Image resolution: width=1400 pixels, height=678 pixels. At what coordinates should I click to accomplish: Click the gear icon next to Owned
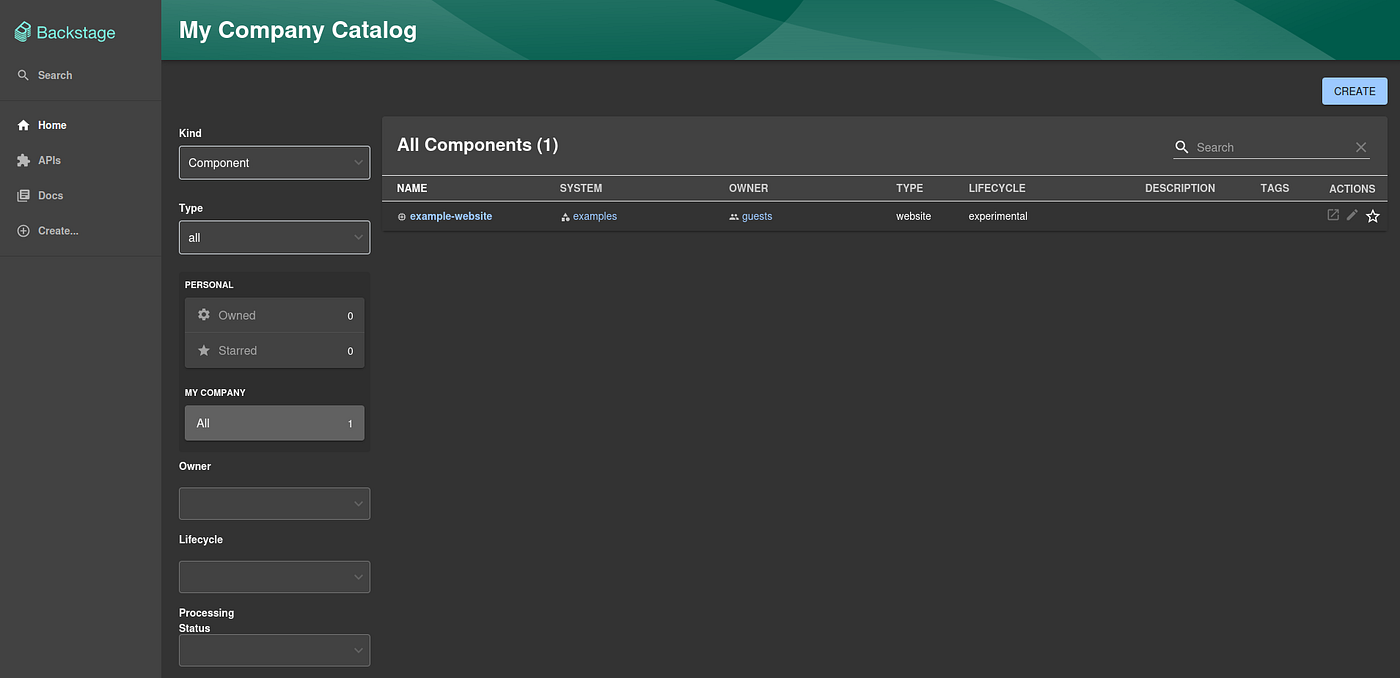(204, 315)
